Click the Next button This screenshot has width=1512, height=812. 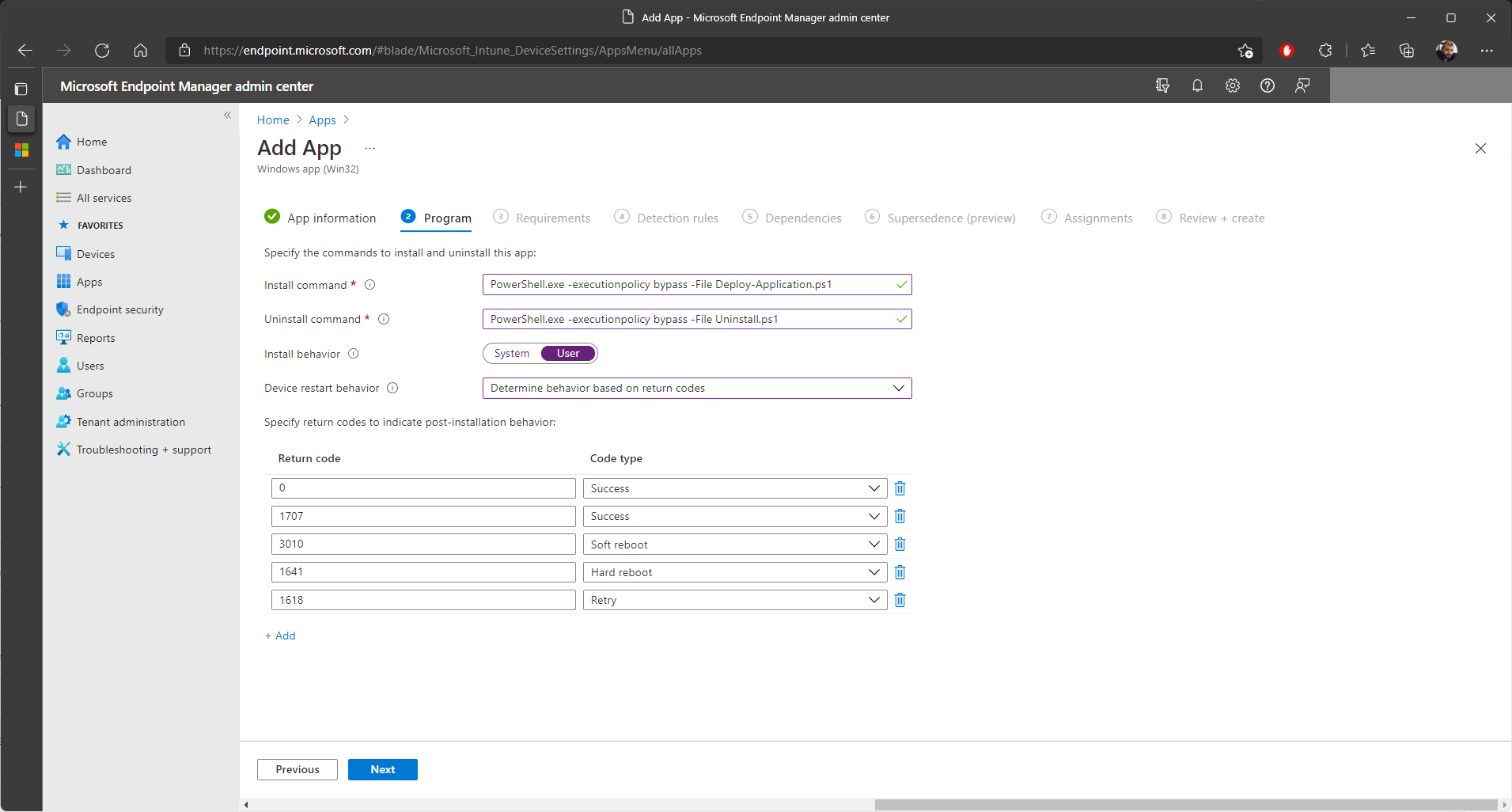[x=383, y=769]
